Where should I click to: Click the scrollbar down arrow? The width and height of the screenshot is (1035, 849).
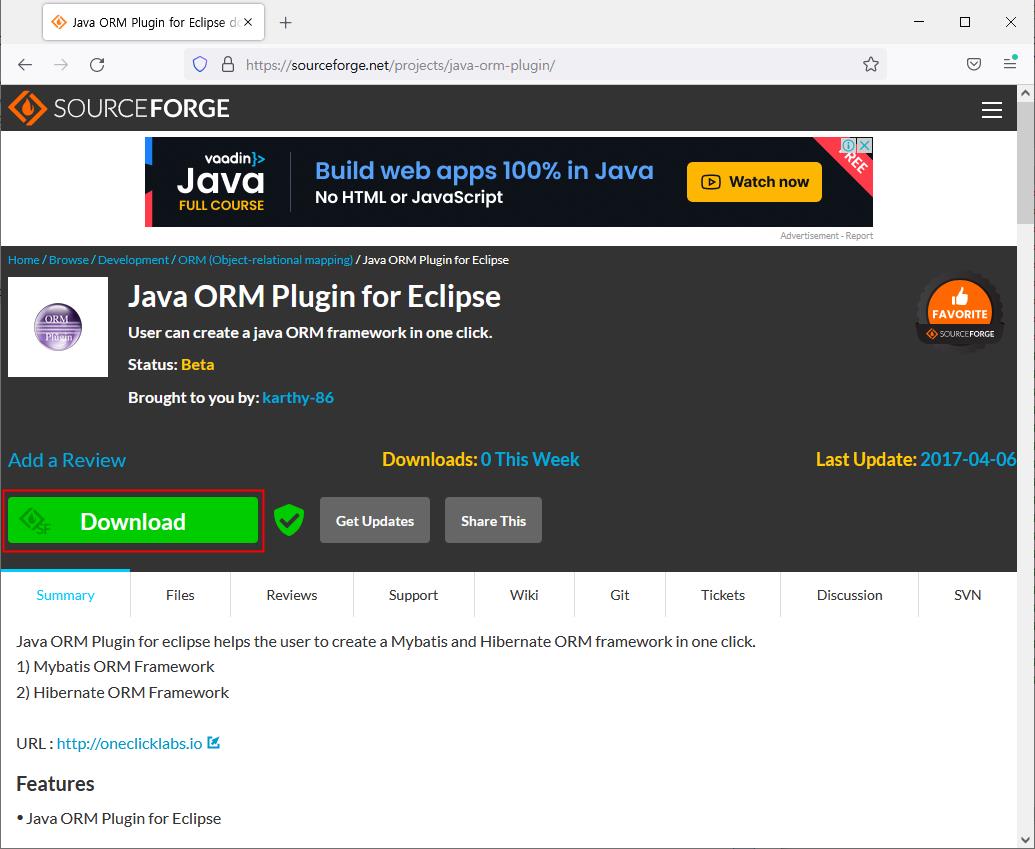pos(1025,840)
